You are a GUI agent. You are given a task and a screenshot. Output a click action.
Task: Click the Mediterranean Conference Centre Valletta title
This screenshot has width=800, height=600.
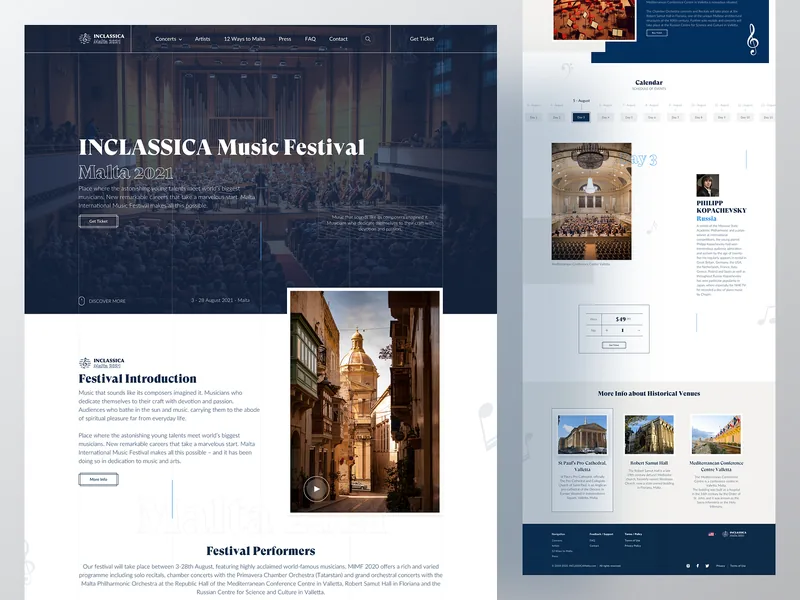(716, 466)
